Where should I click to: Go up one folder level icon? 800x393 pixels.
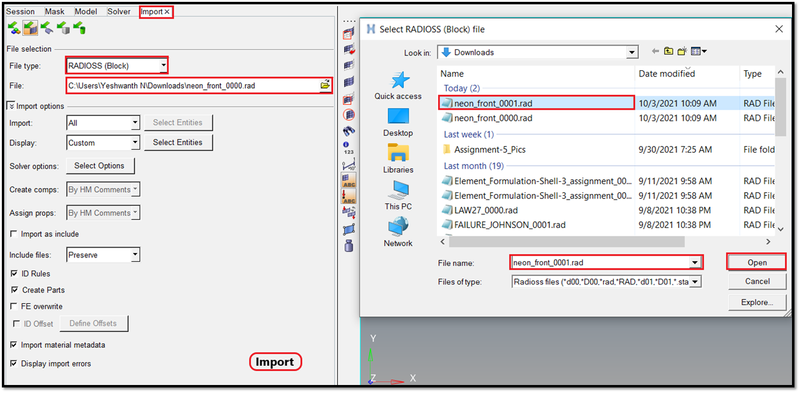coord(669,51)
